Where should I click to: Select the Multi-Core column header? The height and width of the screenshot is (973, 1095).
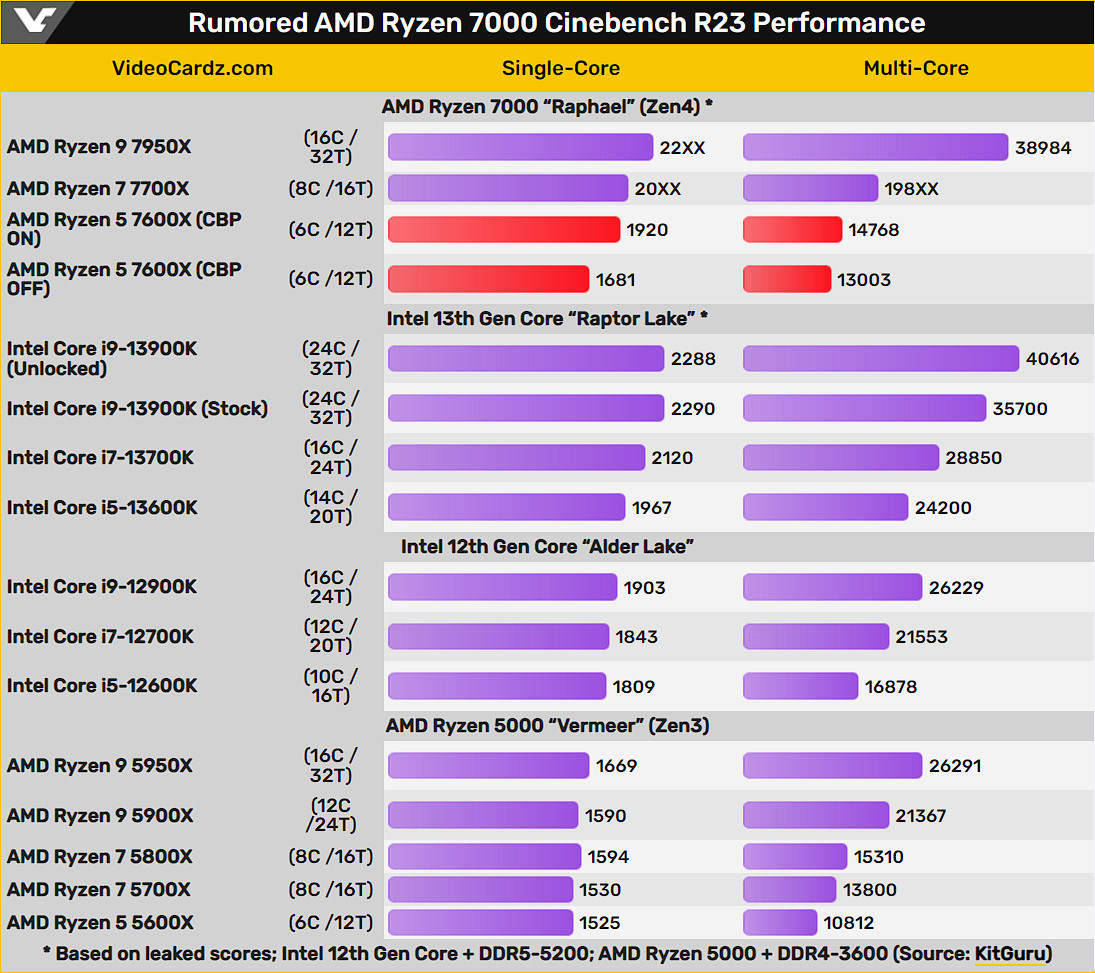pos(916,68)
